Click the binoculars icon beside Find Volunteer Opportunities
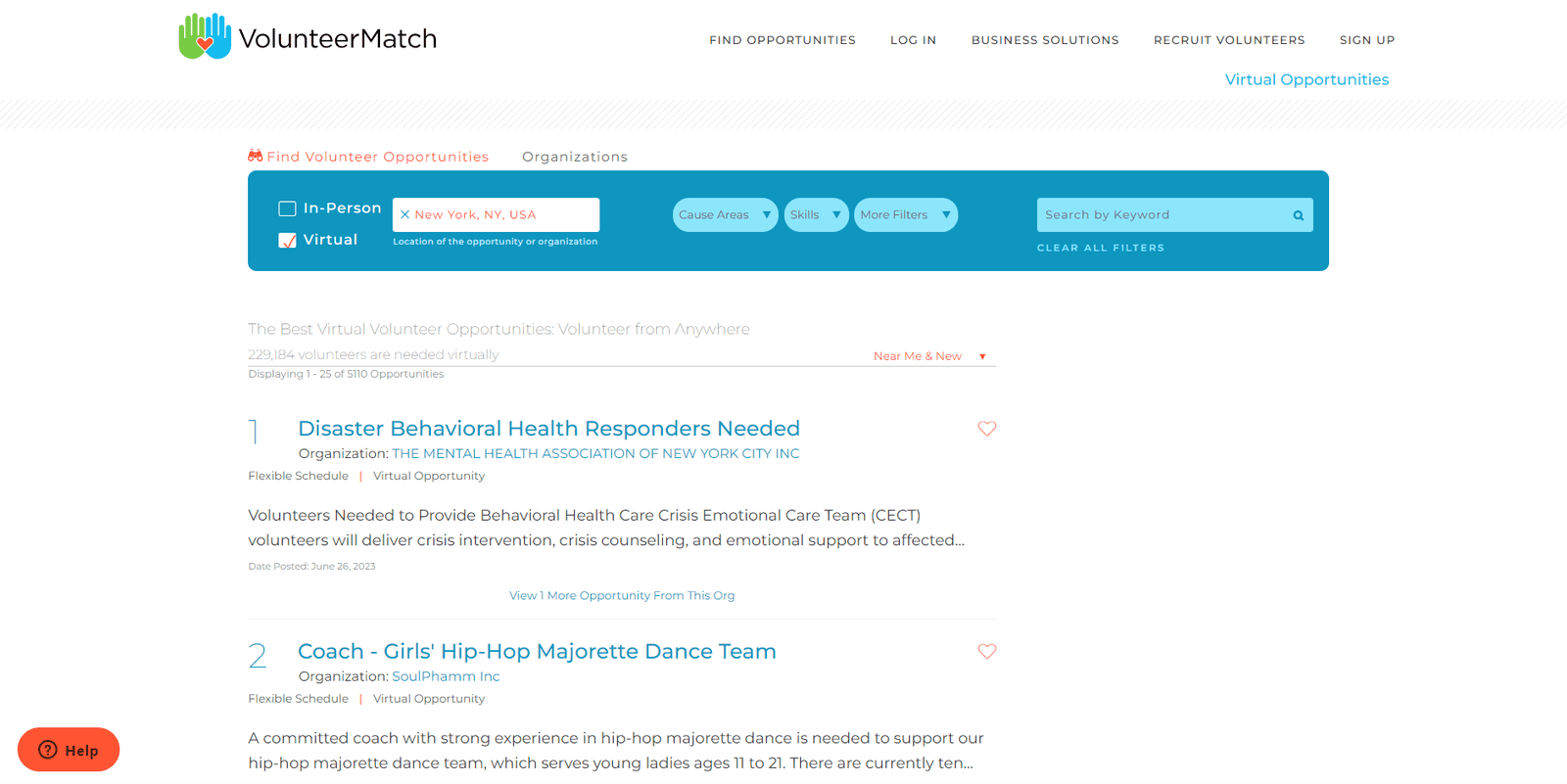 (256, 156)
